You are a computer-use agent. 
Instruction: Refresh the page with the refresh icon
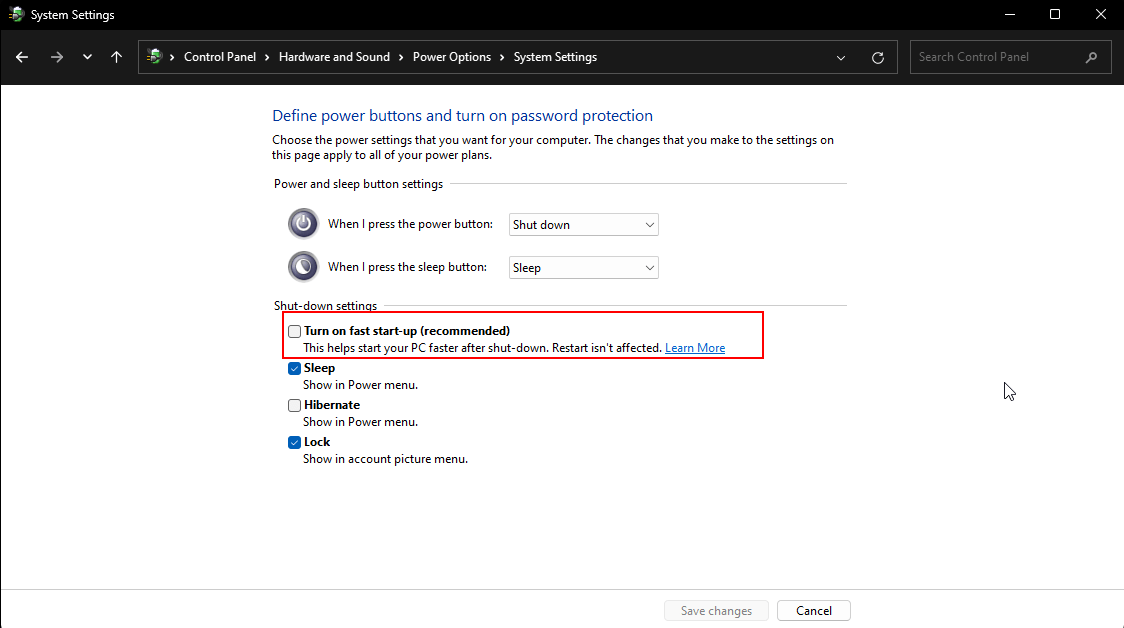(878, 57)
